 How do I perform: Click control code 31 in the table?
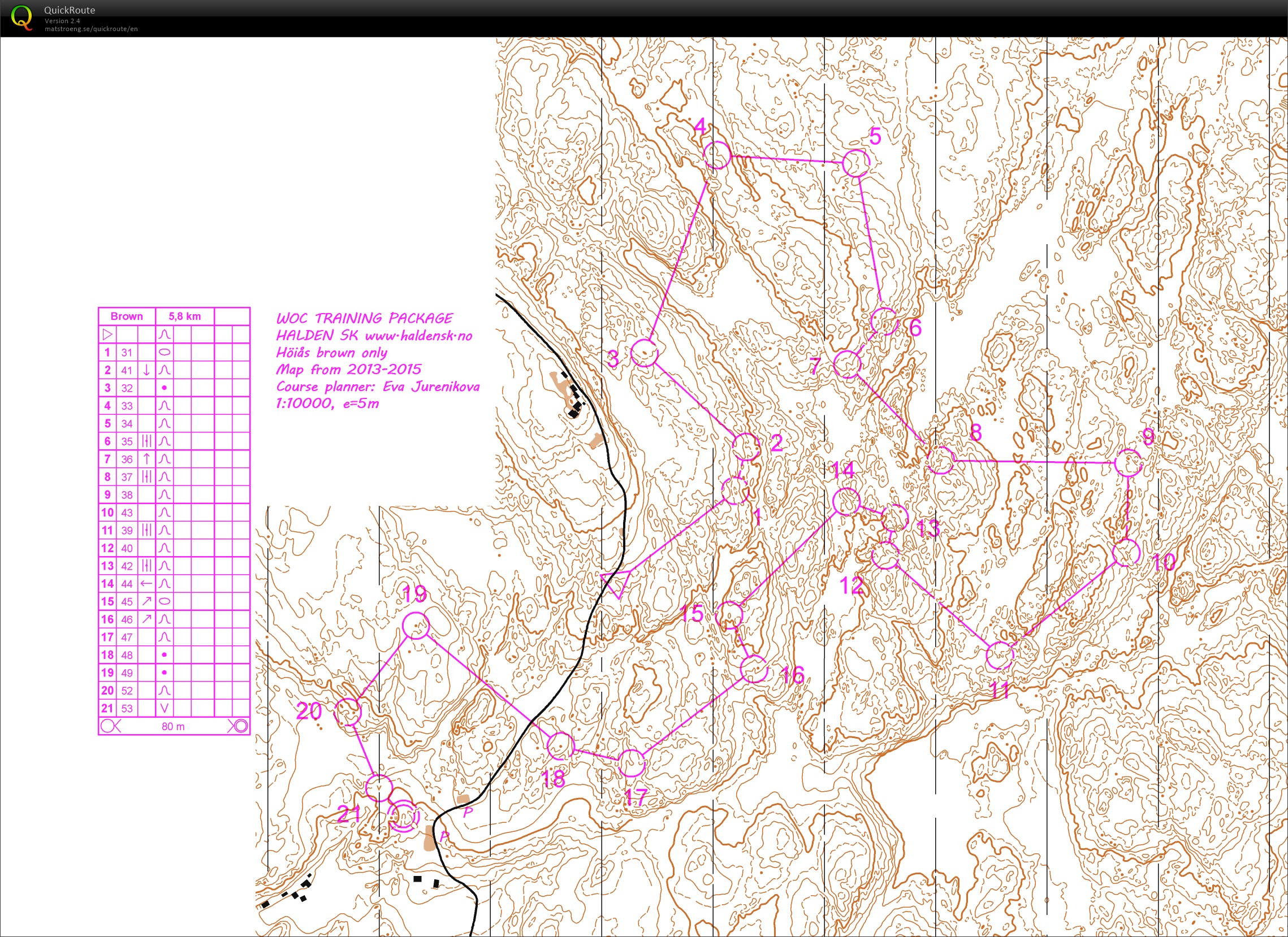127,353
